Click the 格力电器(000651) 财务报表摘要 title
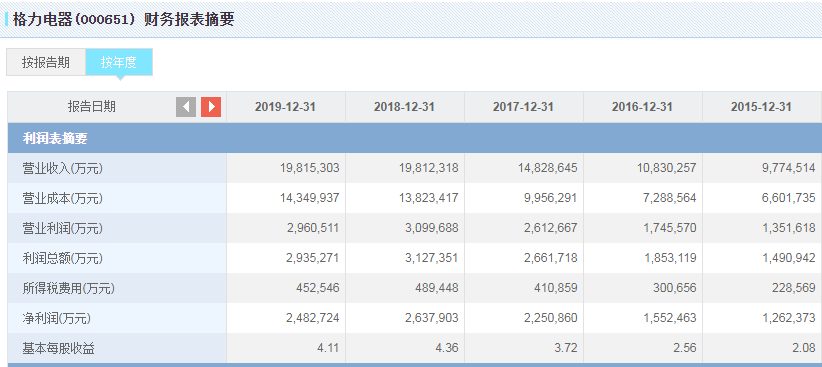 click(x=124, y=19)
